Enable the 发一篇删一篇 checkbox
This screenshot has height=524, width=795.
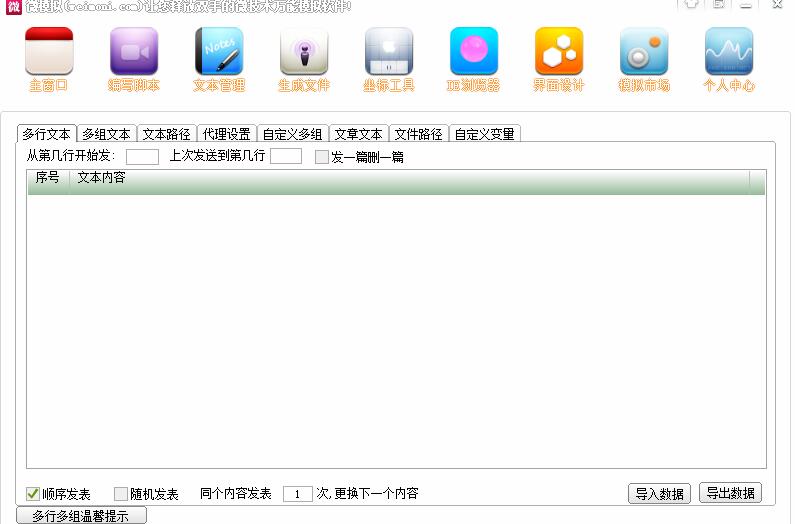coord(321,157)
